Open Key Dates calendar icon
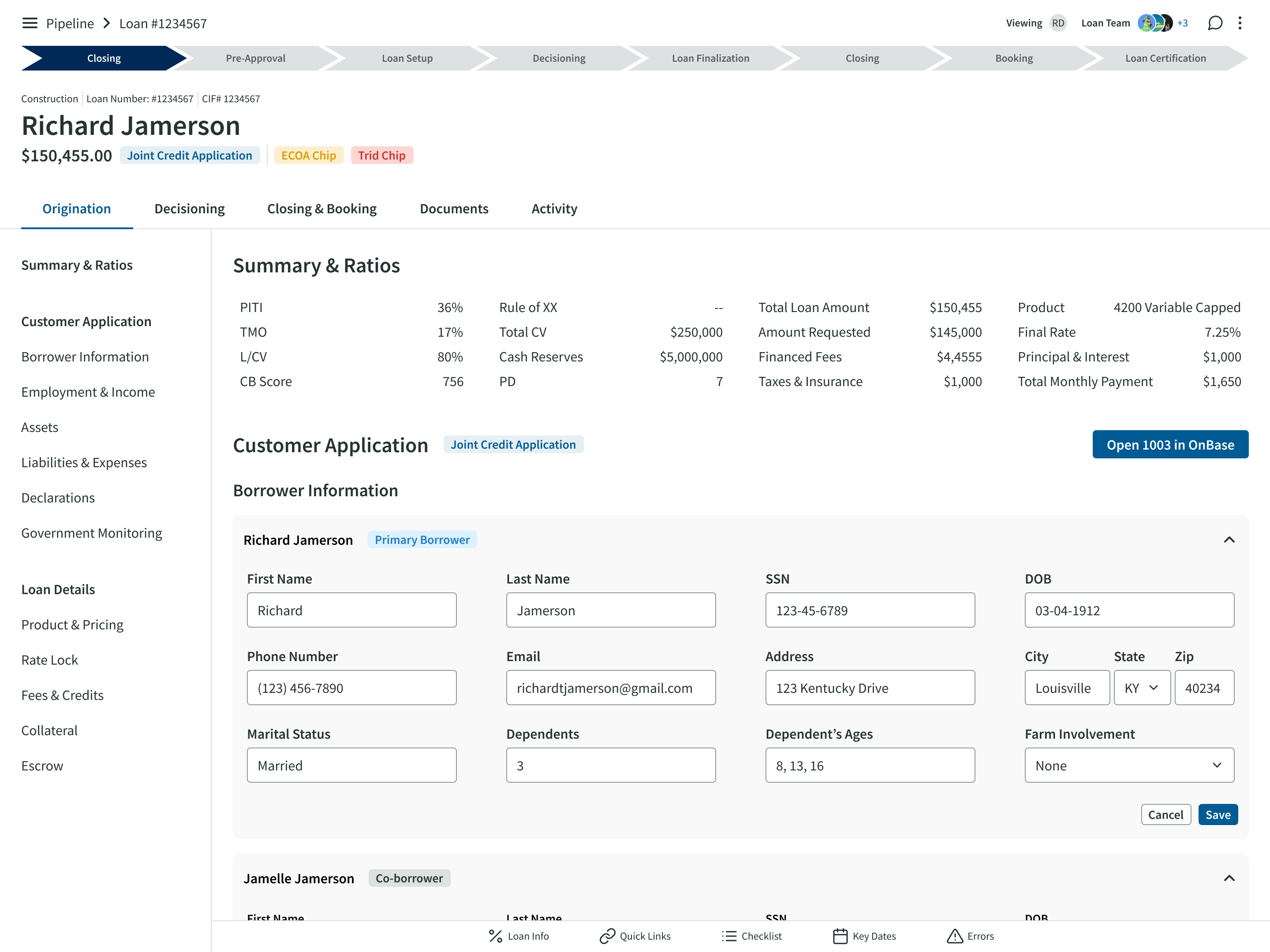The width and height of the screenshot is (1270, 952). pos(840,936)
